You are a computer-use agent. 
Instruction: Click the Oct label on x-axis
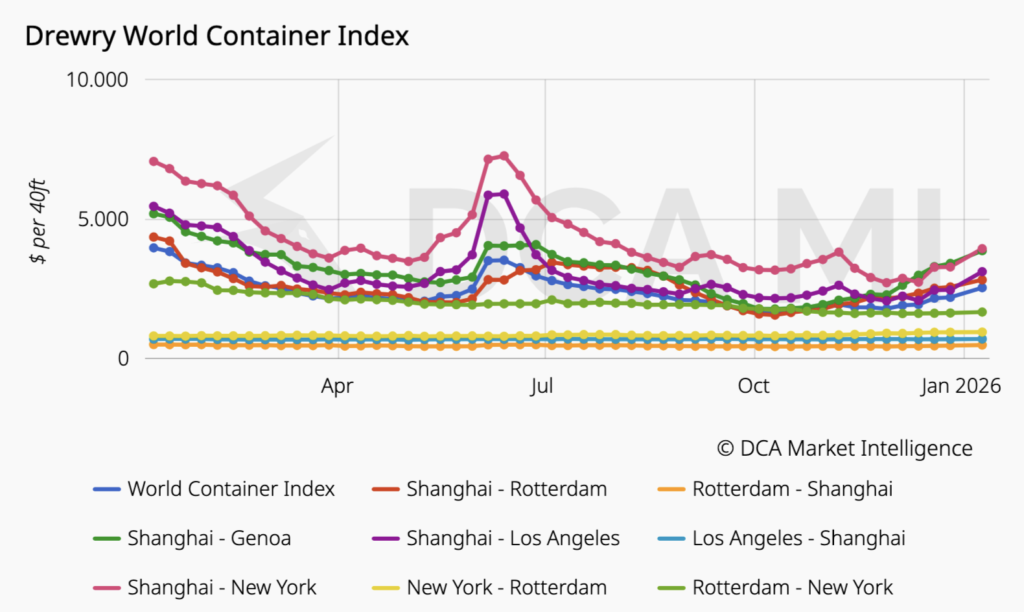click(x=753, y=386)
